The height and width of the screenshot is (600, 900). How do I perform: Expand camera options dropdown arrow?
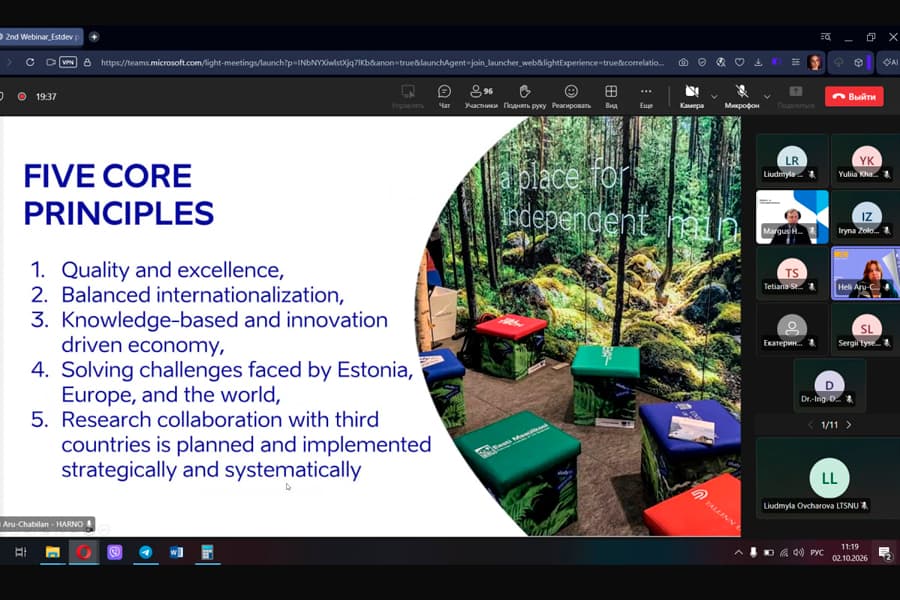tap(714, 96)
